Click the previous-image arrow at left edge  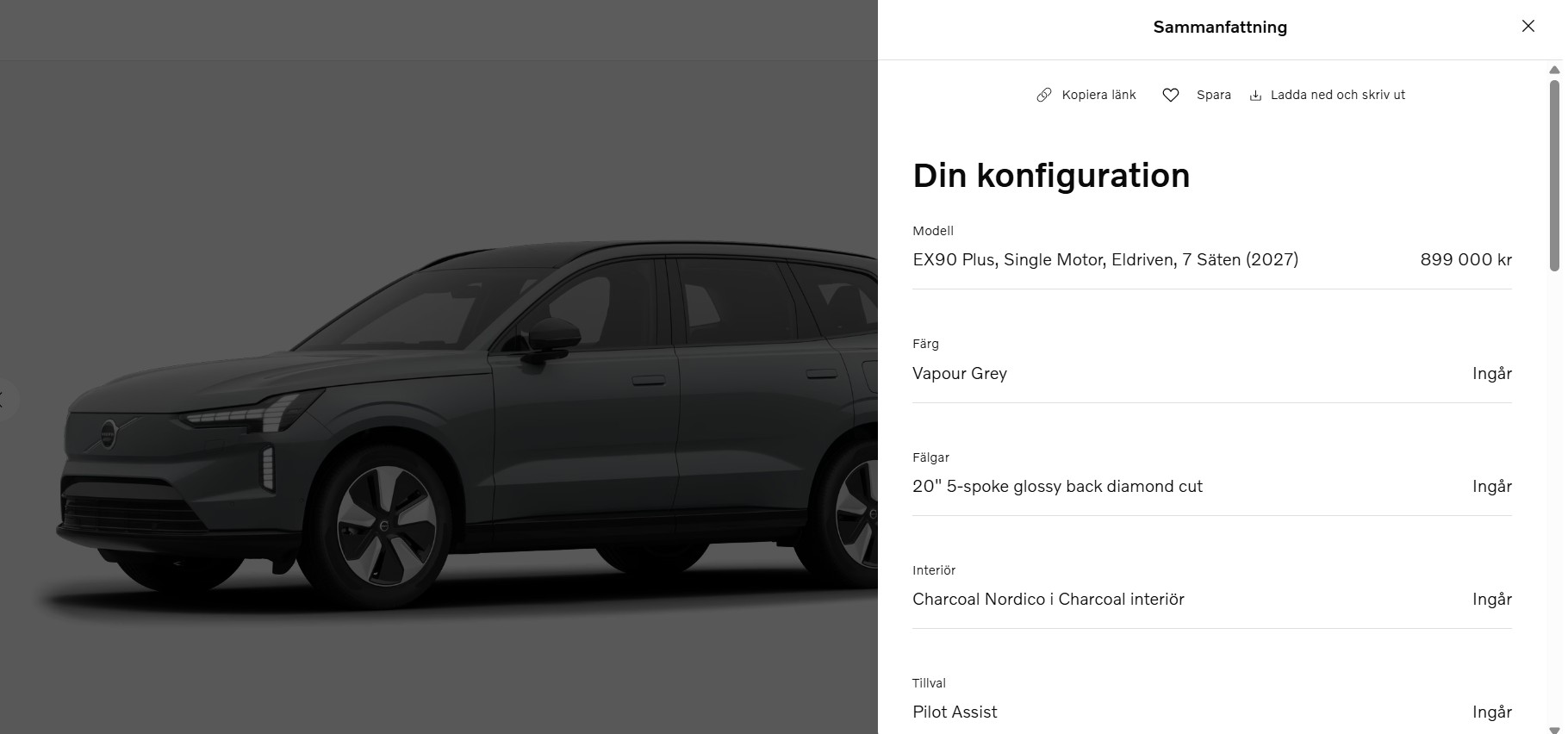[x=5, y=400]
